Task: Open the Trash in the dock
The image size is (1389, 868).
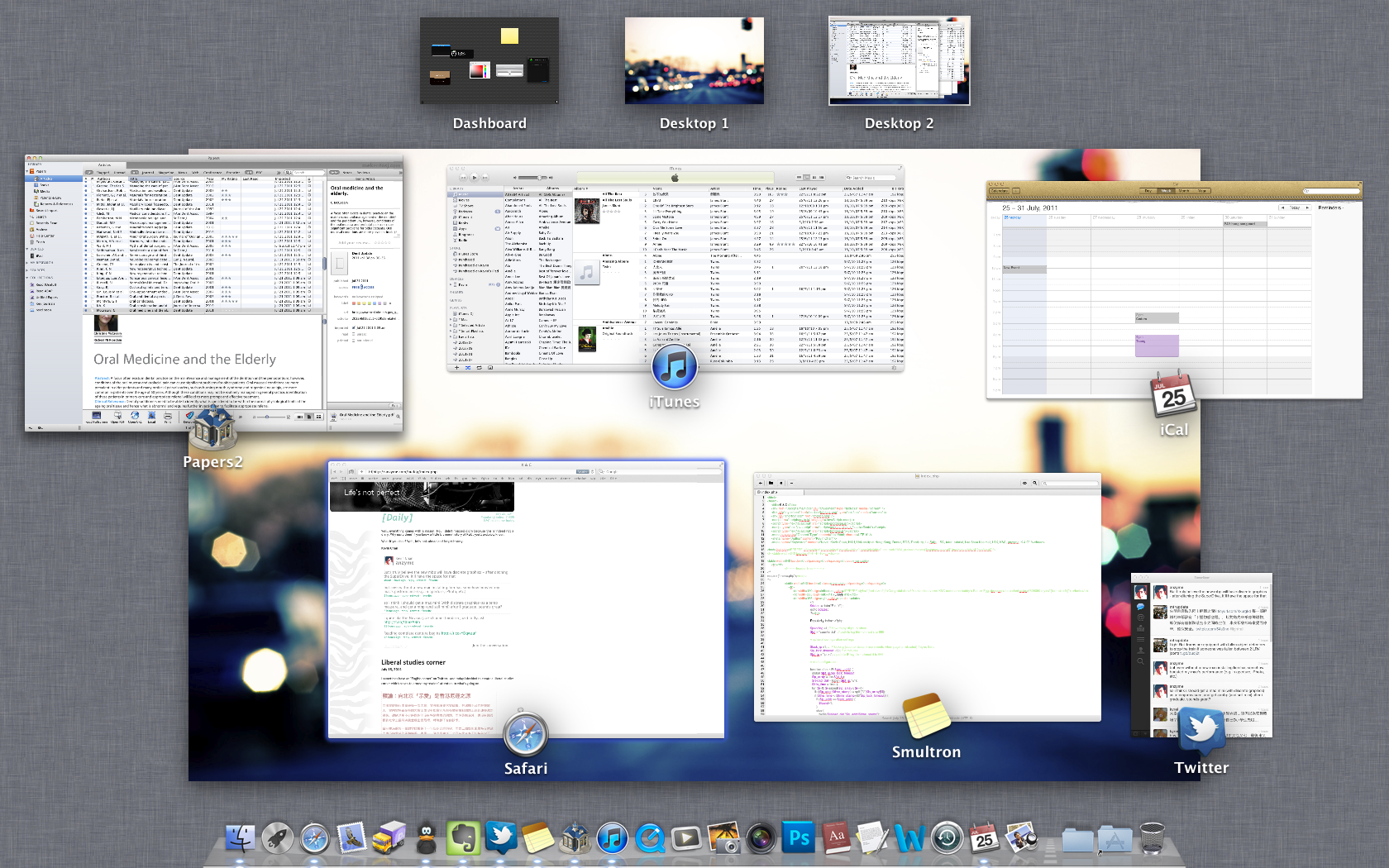Action: tap(1152, 839)
